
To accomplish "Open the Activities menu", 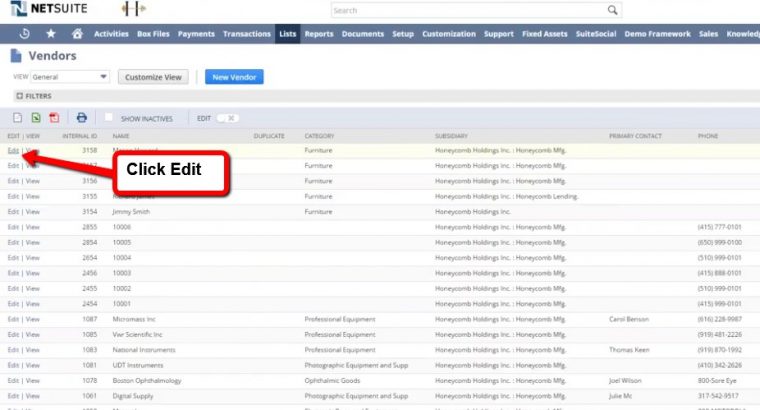I will (x=111, y=33).
